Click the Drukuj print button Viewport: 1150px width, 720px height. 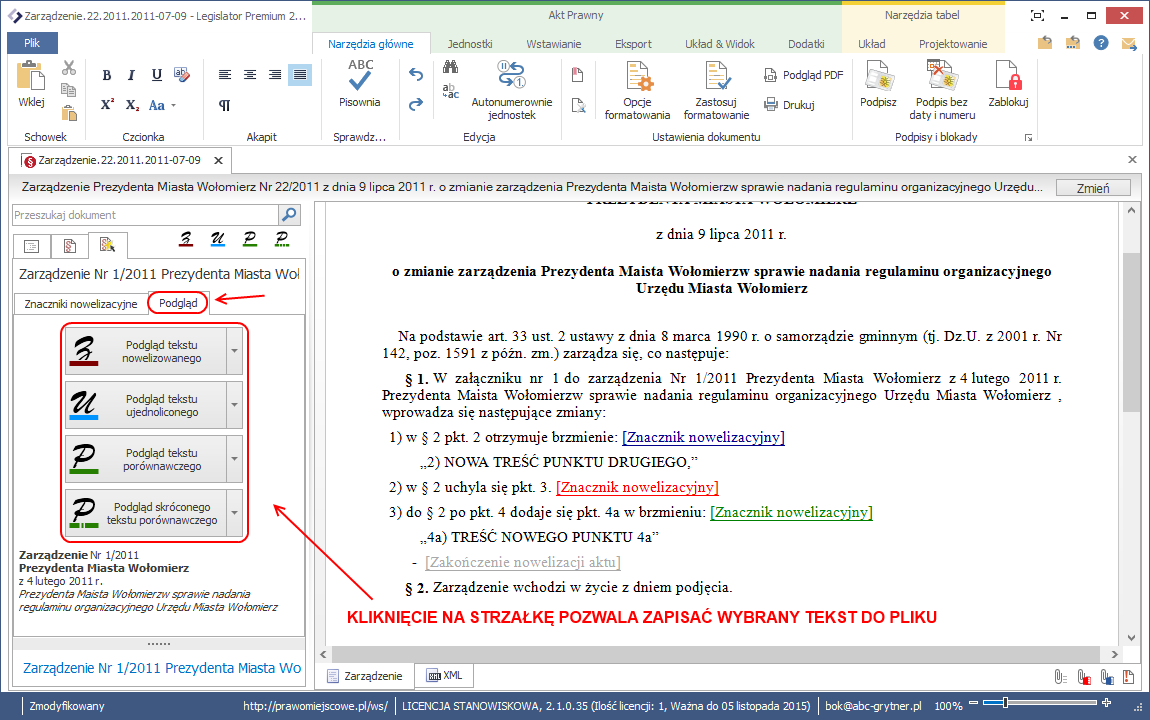789,105
